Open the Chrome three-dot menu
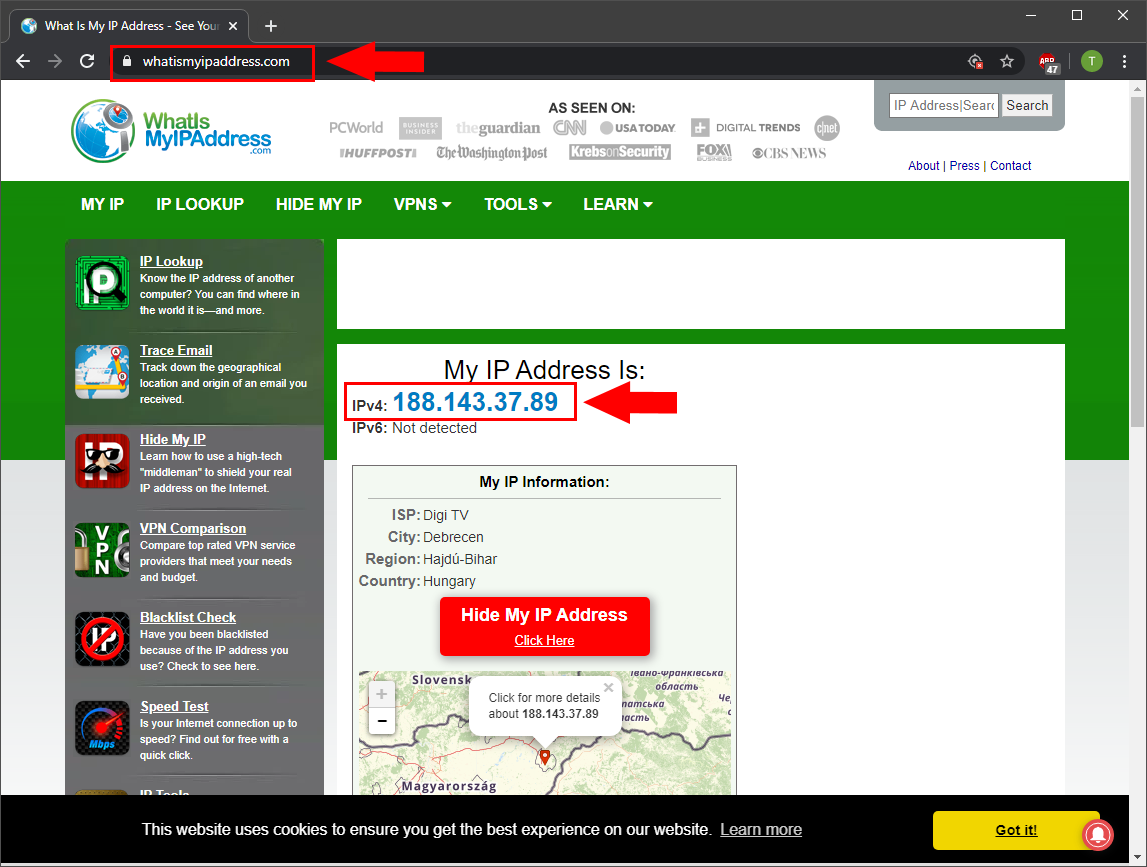This screenshot has height=867, width=1147. [x=1124, y=61]
